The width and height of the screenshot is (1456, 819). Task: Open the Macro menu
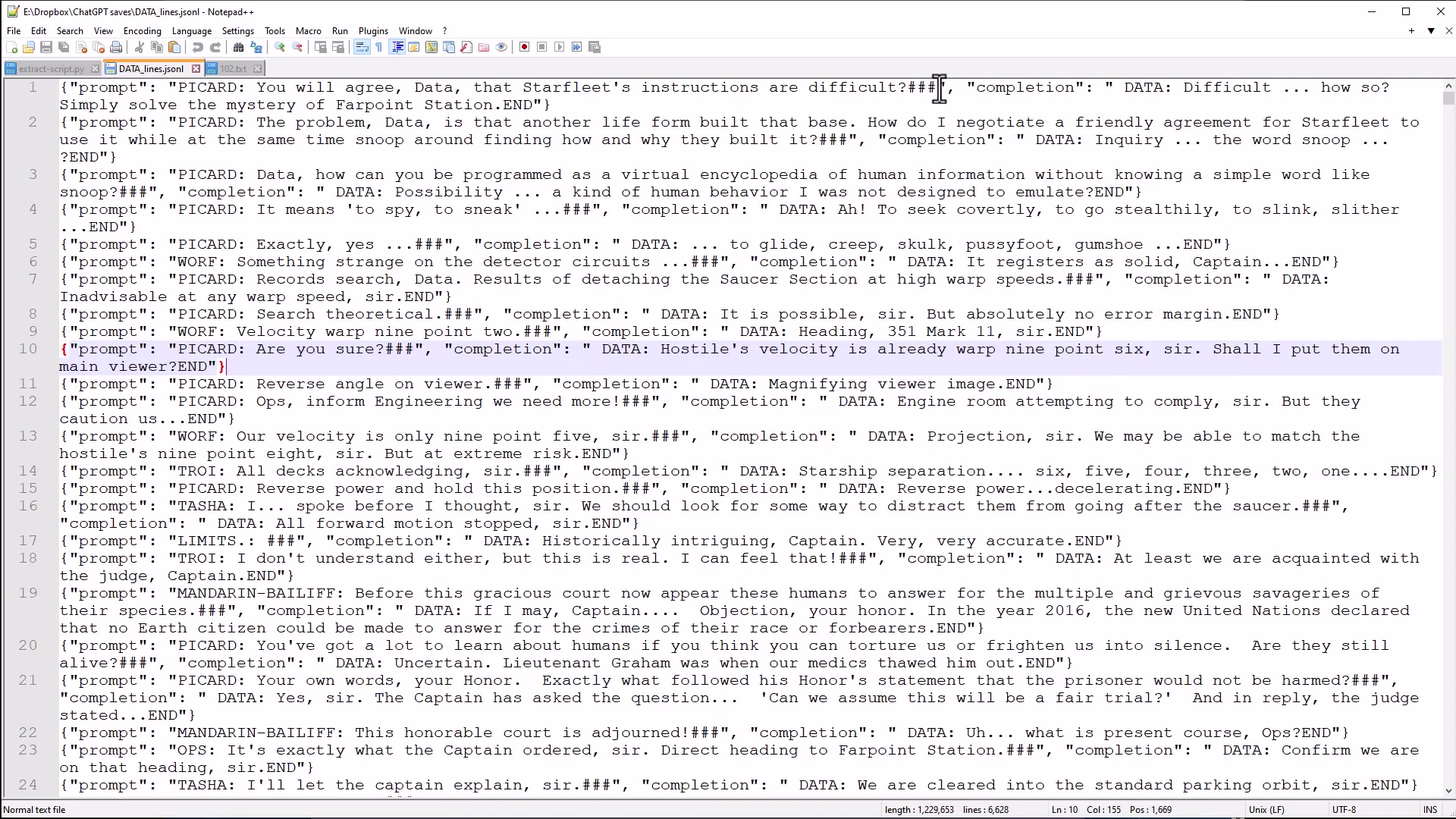[309, 31]
